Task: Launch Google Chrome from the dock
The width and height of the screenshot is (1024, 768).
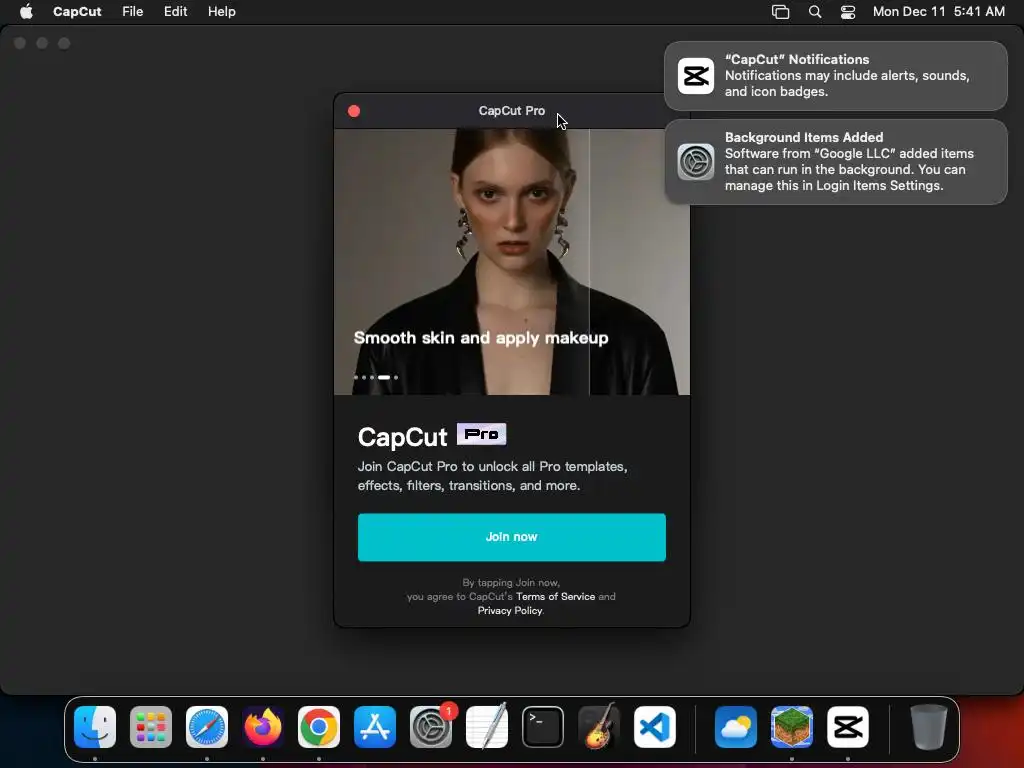Action: coord(319,726)
